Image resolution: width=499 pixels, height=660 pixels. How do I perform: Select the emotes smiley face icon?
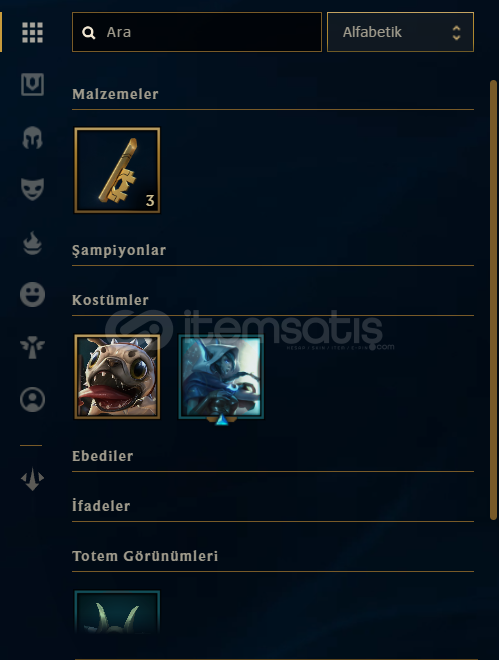[32, 294]
